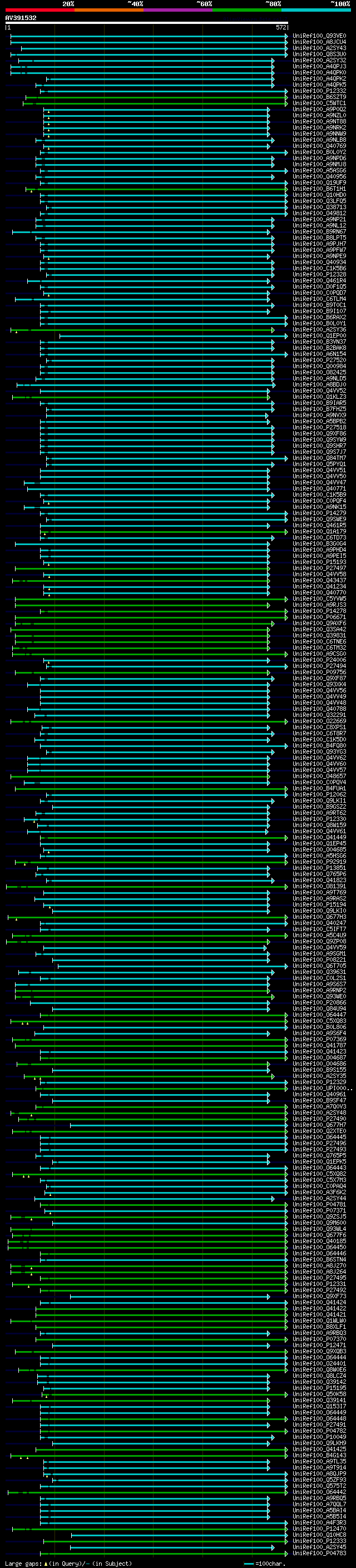This screenshot has height=1568, width=356.
Task: Select UniRef100_A4QPK0 label
Action: [319, 72]
